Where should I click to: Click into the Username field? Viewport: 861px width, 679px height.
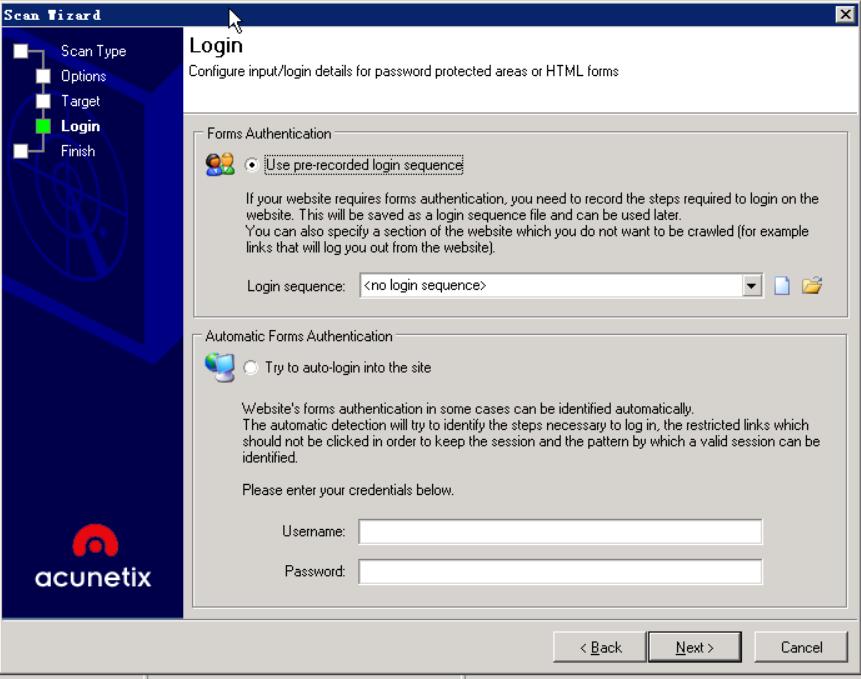[x=560, y=531]
